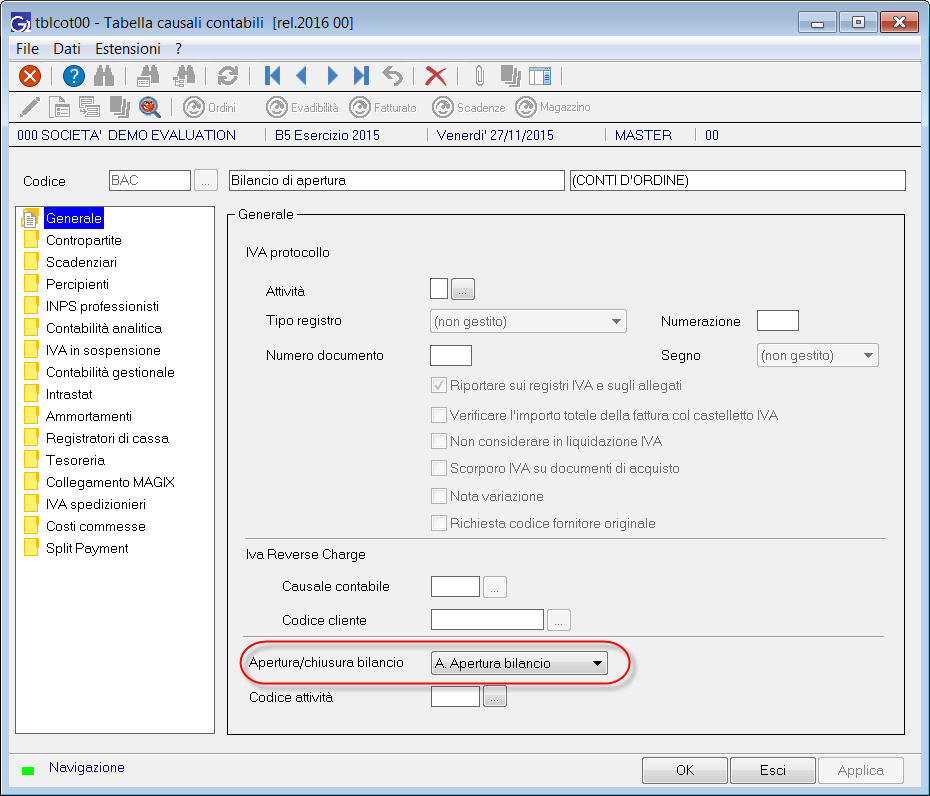Open the Dati menu

click(x=67, y=49)
